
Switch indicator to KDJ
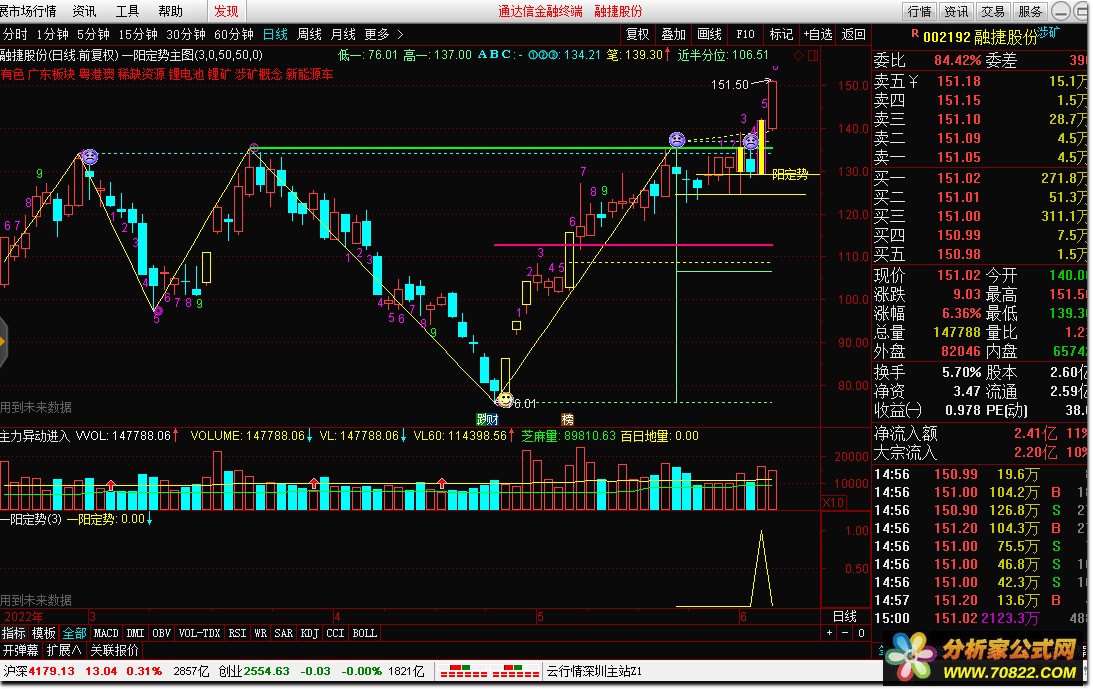[x=309, y=633]
